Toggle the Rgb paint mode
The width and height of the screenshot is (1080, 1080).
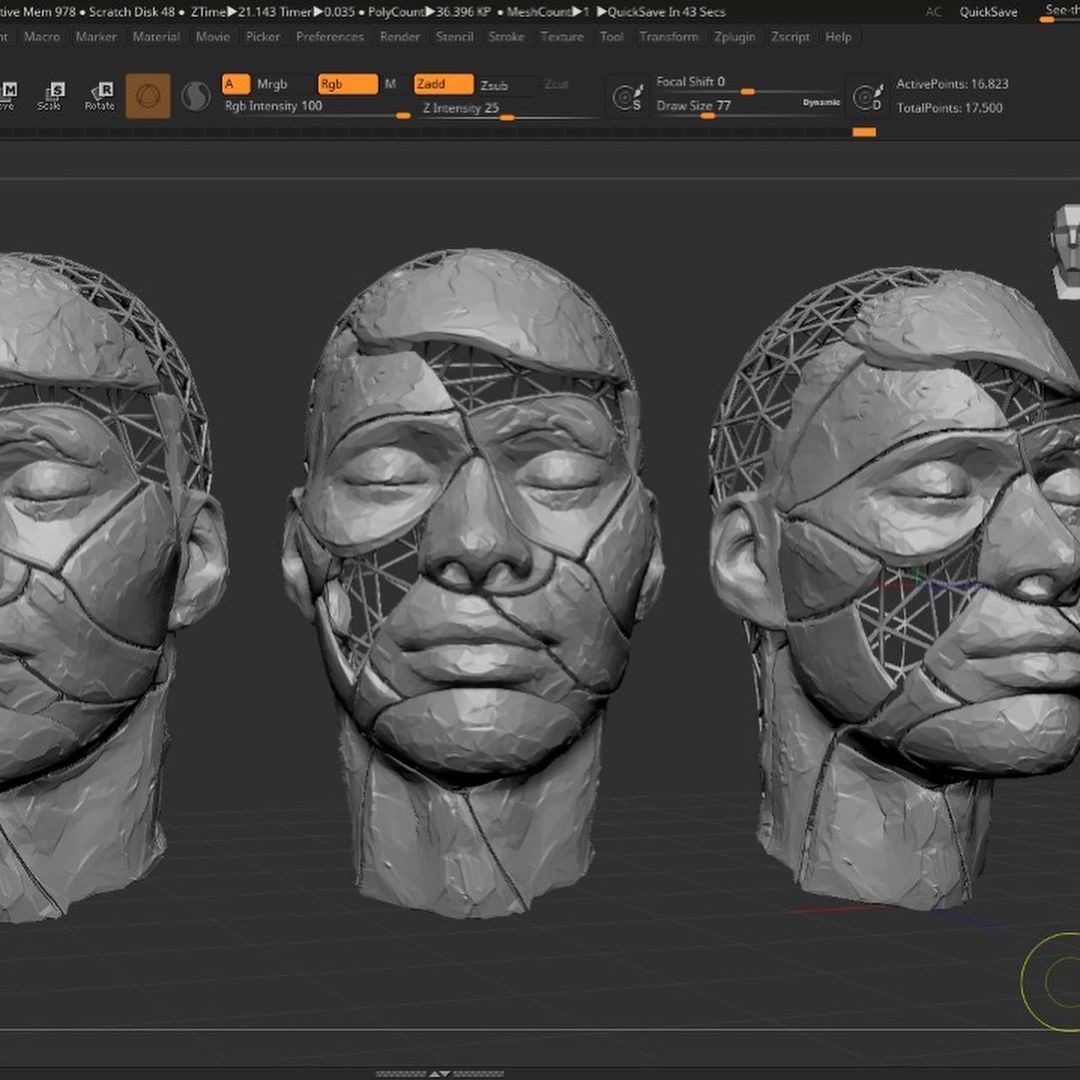coord(347,85)
